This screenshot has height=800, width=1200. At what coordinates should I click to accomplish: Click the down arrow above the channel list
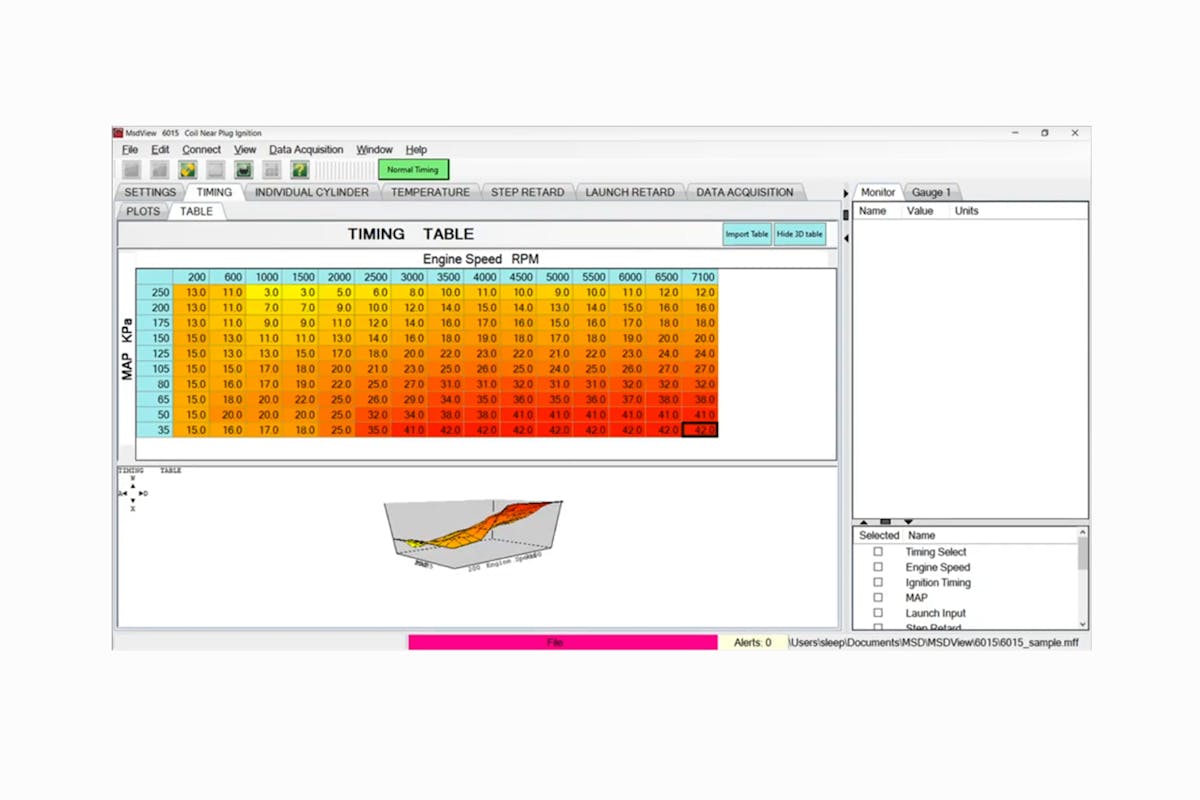[908, 521]
